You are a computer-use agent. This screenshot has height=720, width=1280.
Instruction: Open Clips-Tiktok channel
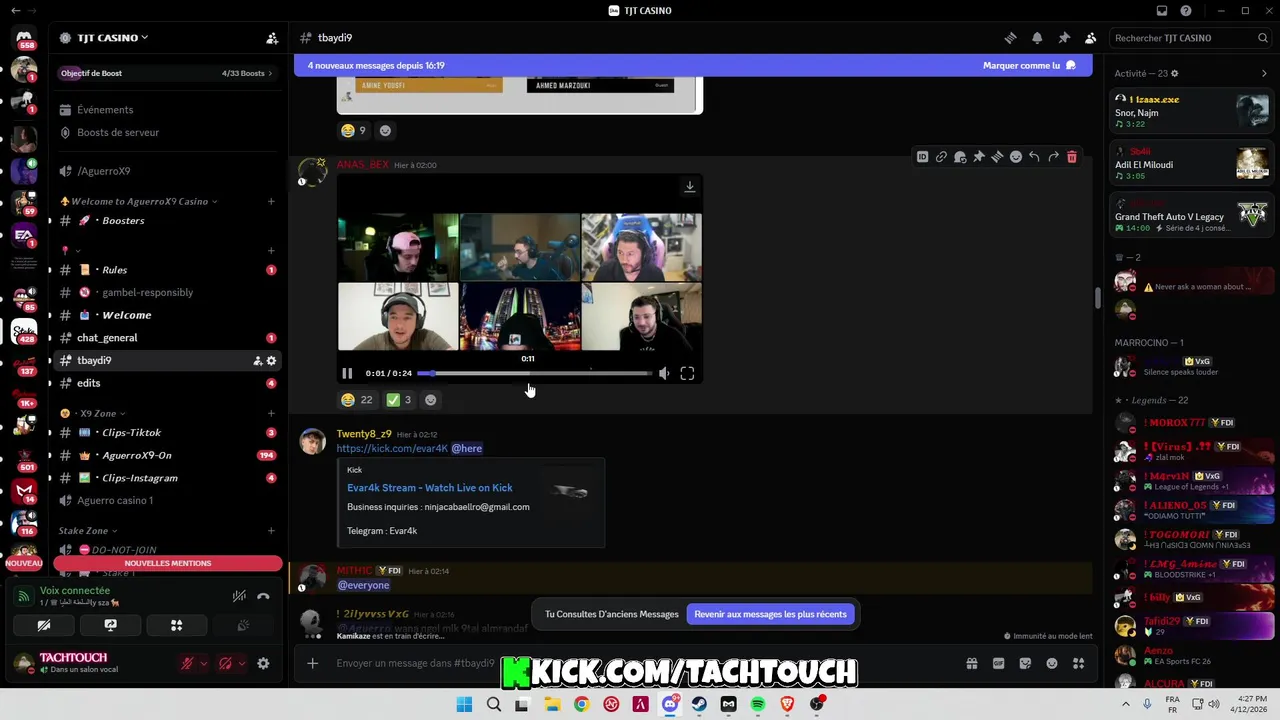[166, 433]
